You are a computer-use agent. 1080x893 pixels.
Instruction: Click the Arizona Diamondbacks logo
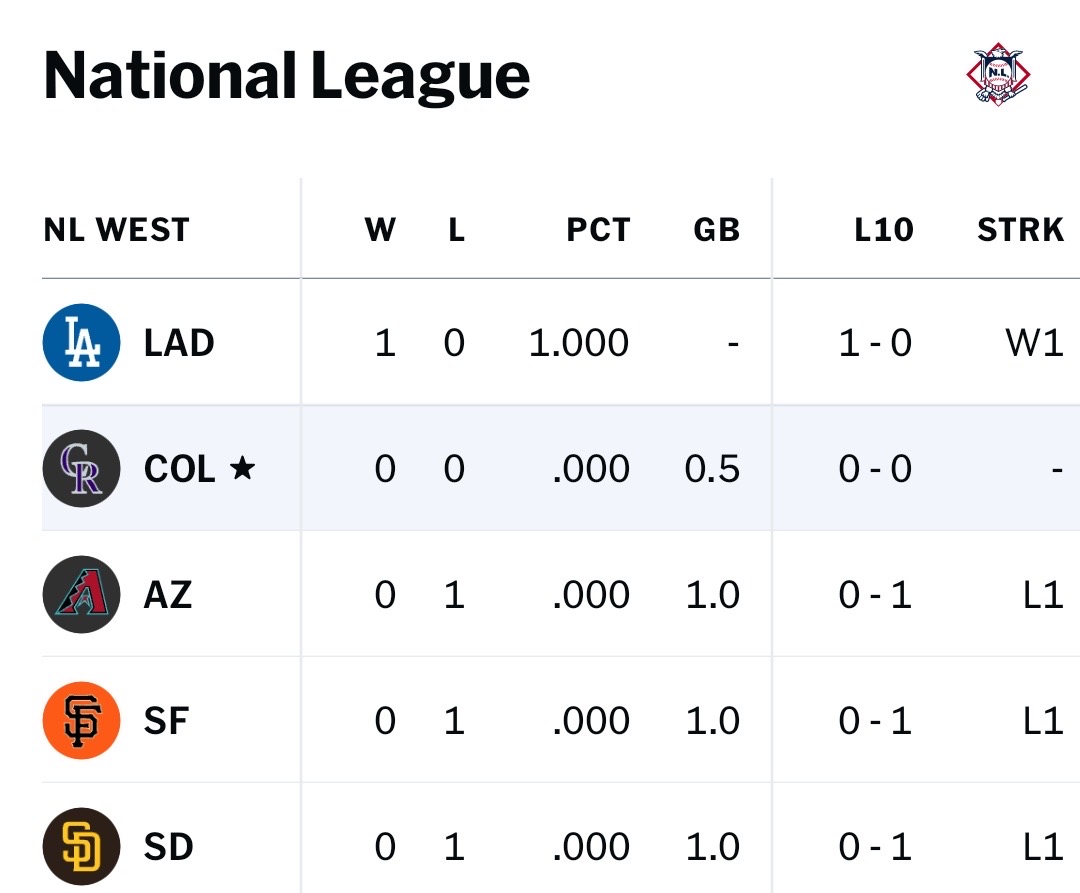click(x=81, y=594)
